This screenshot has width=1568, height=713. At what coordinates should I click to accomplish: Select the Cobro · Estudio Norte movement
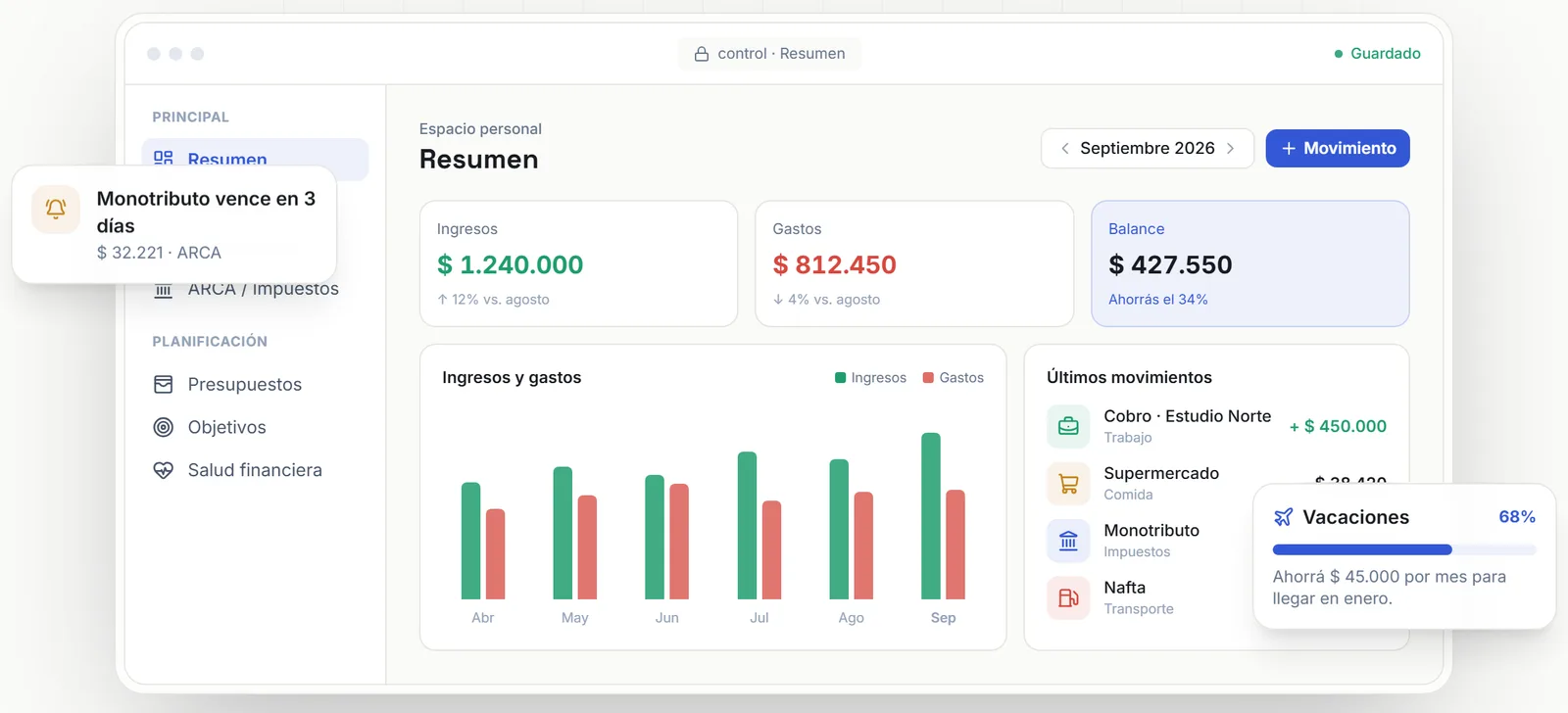coord(1216,426)
